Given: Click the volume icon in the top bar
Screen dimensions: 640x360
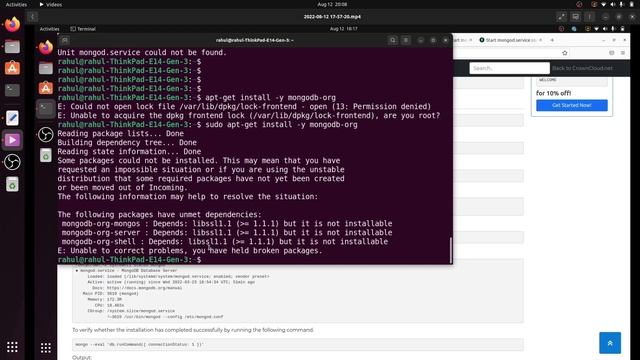Looking at the screenshot, I should tap(613, 4).
